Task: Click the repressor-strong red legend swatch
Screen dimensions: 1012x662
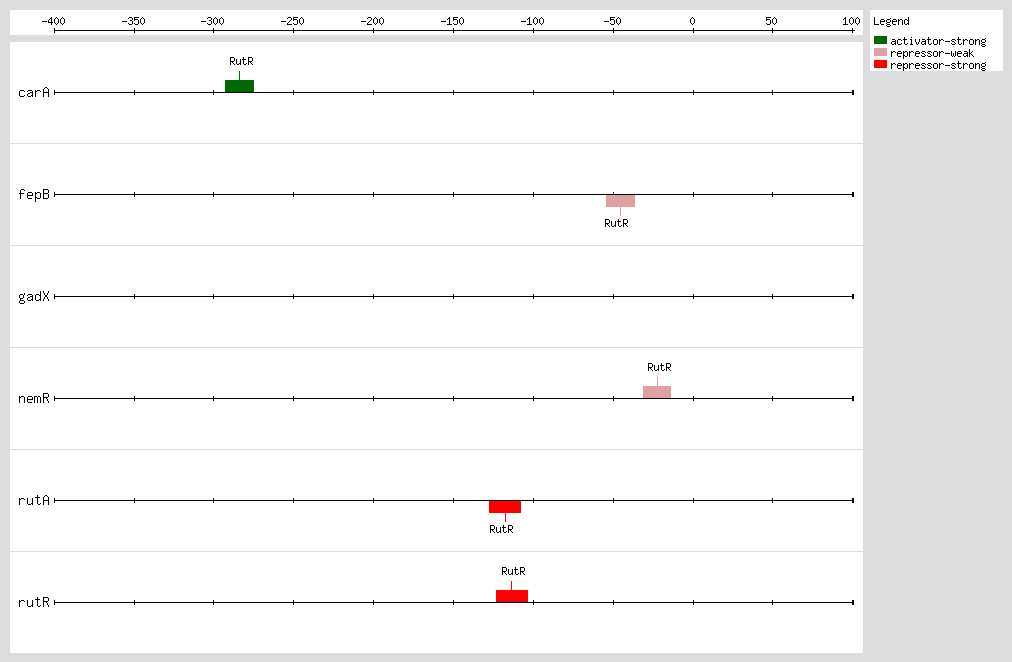Action: pyautogui.click(x=880, y=64)
